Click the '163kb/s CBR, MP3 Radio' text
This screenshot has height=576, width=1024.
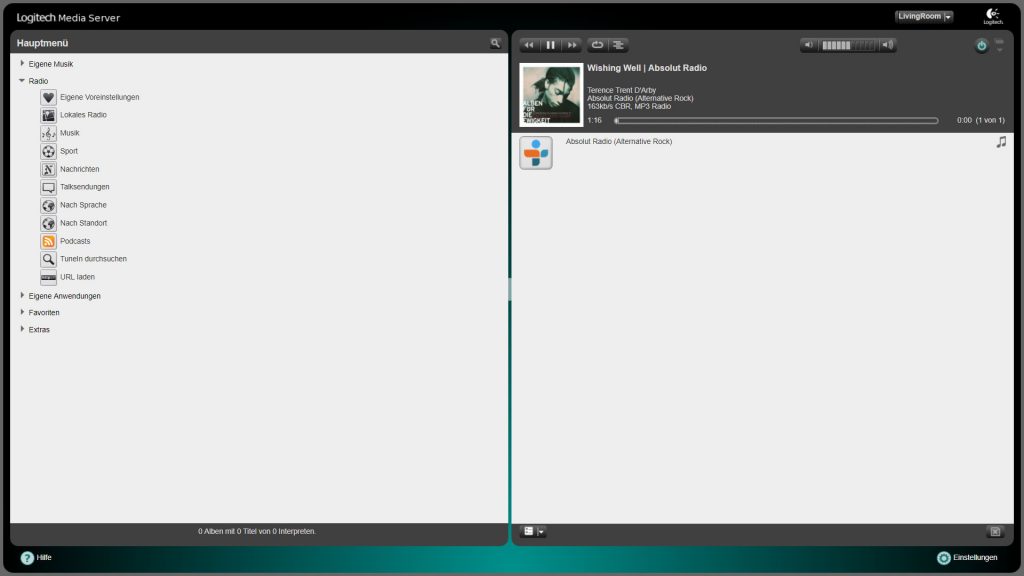pyautogui.click(x=629, y=106)
